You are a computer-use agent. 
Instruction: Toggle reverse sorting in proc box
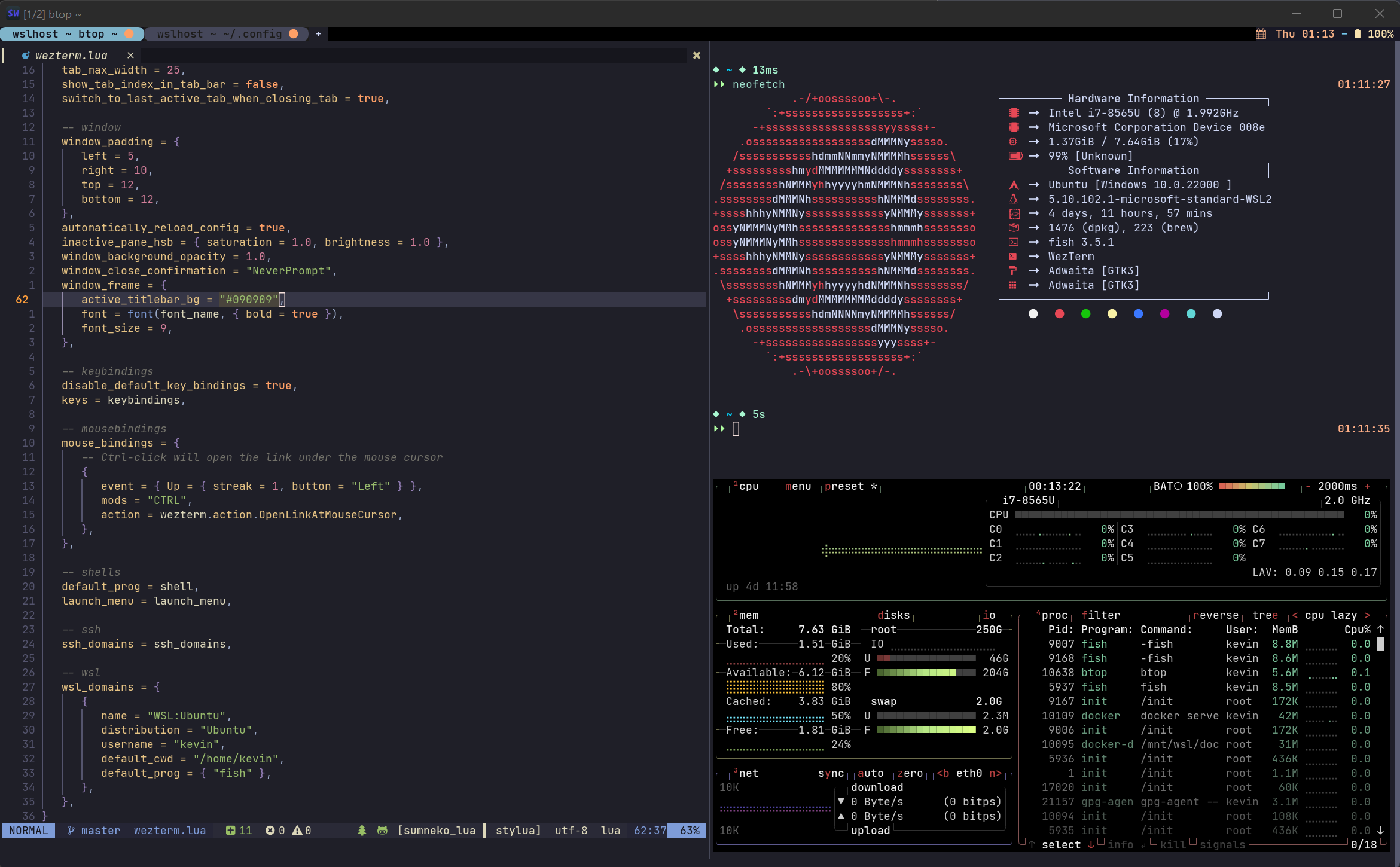point(1215,615)
